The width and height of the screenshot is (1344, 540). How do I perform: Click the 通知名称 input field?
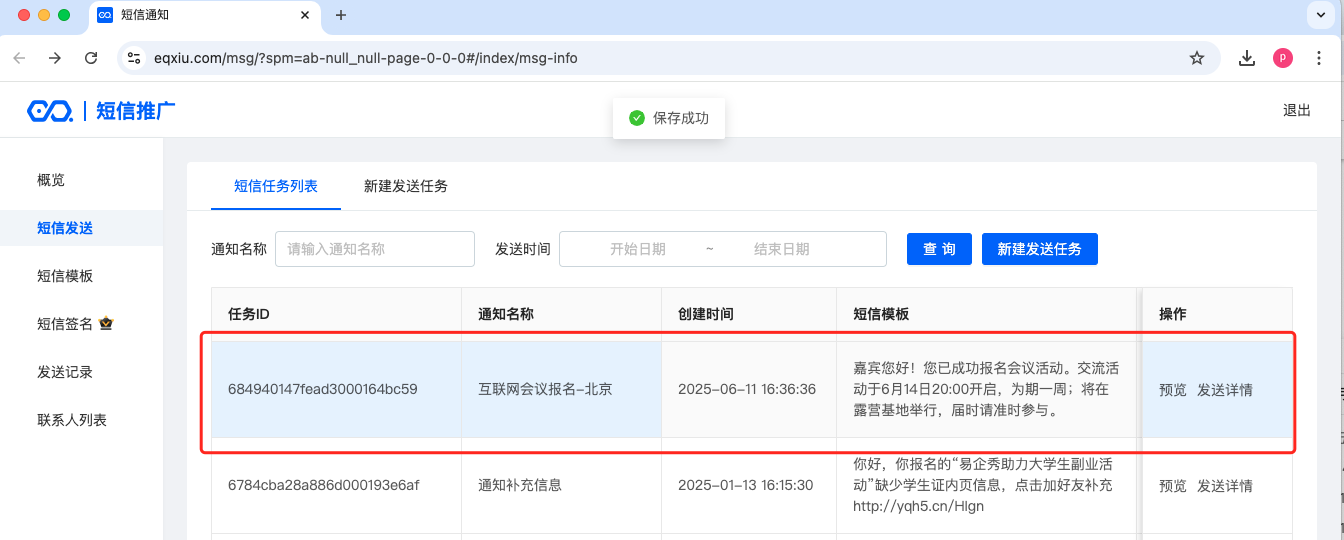(x=374, y=249)
